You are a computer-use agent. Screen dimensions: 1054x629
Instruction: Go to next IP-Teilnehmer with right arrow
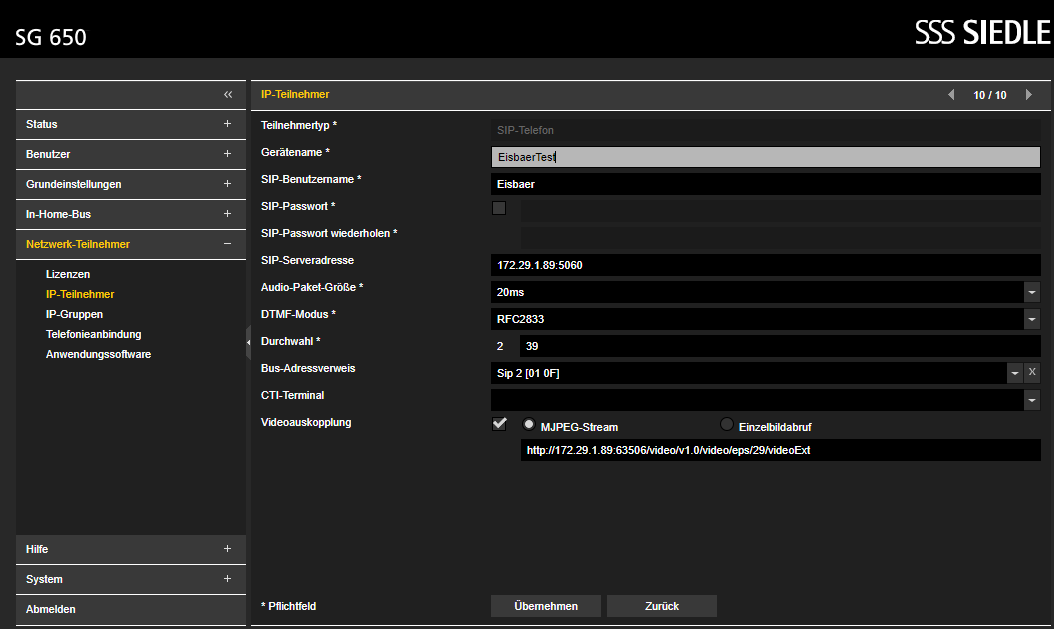[x=1028, y=95]
